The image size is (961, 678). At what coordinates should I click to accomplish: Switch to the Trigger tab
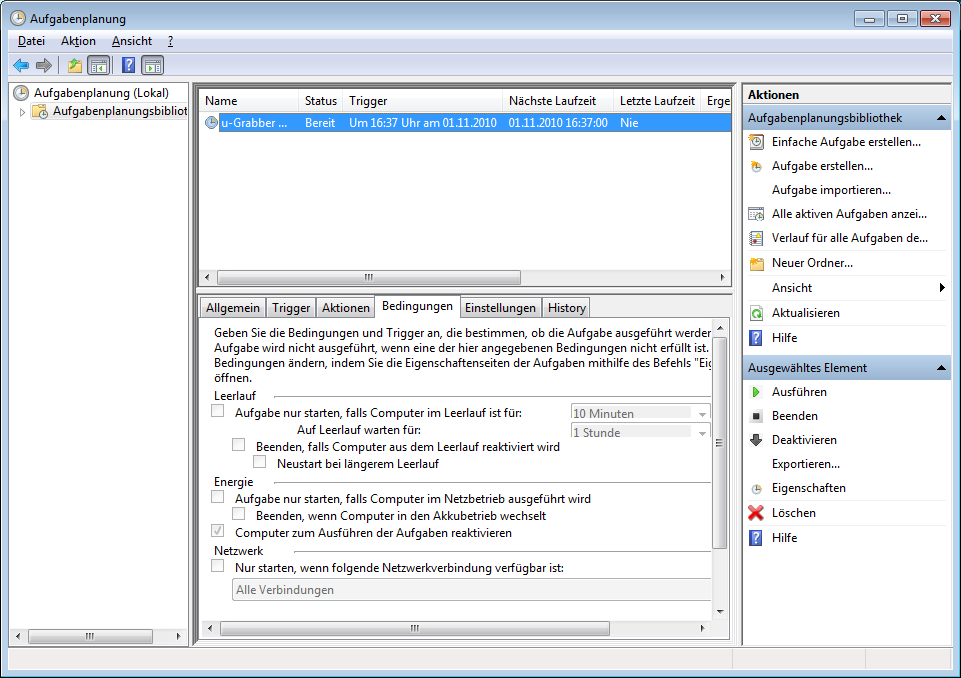coord(291,308)
